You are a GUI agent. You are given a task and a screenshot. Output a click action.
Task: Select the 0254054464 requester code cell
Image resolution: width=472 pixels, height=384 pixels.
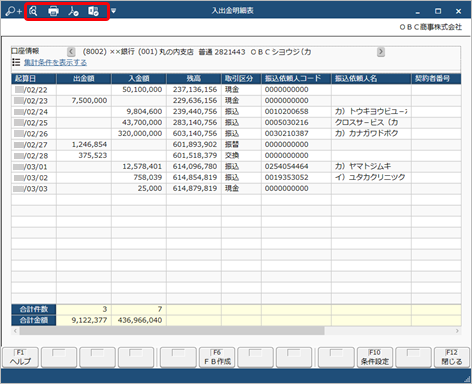point(296,167)
